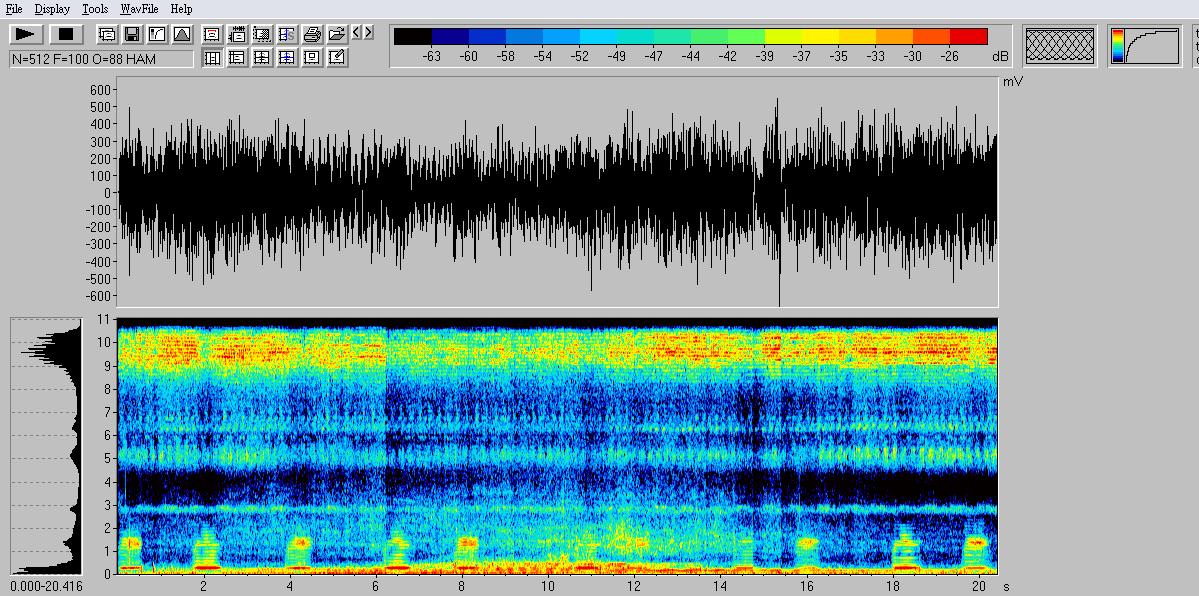Click the bell-shaped curve icon
1199x596 pixels.
point(182,34)
